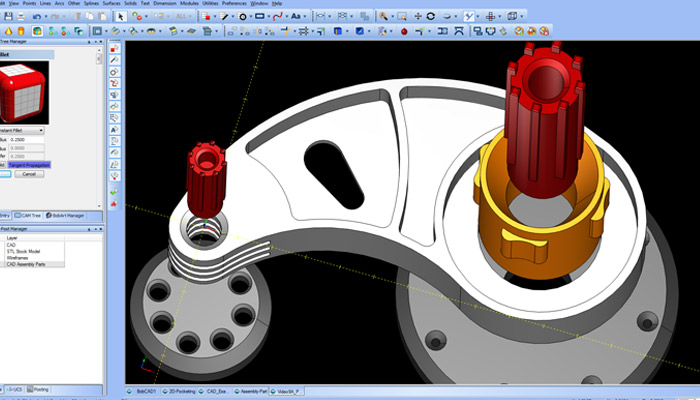Expand the 3D view cube dropdown arrow
The image size is (700, 400).
(524, 17)
